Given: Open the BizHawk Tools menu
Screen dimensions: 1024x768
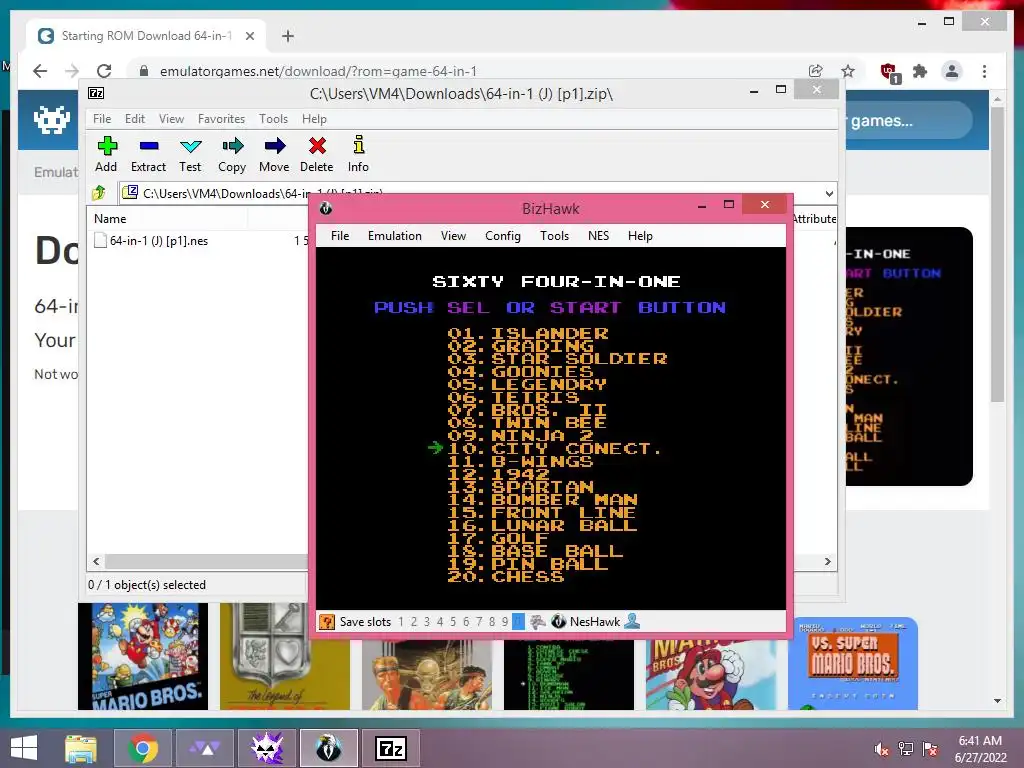Looking at the screenshot, I should (554, 236).
